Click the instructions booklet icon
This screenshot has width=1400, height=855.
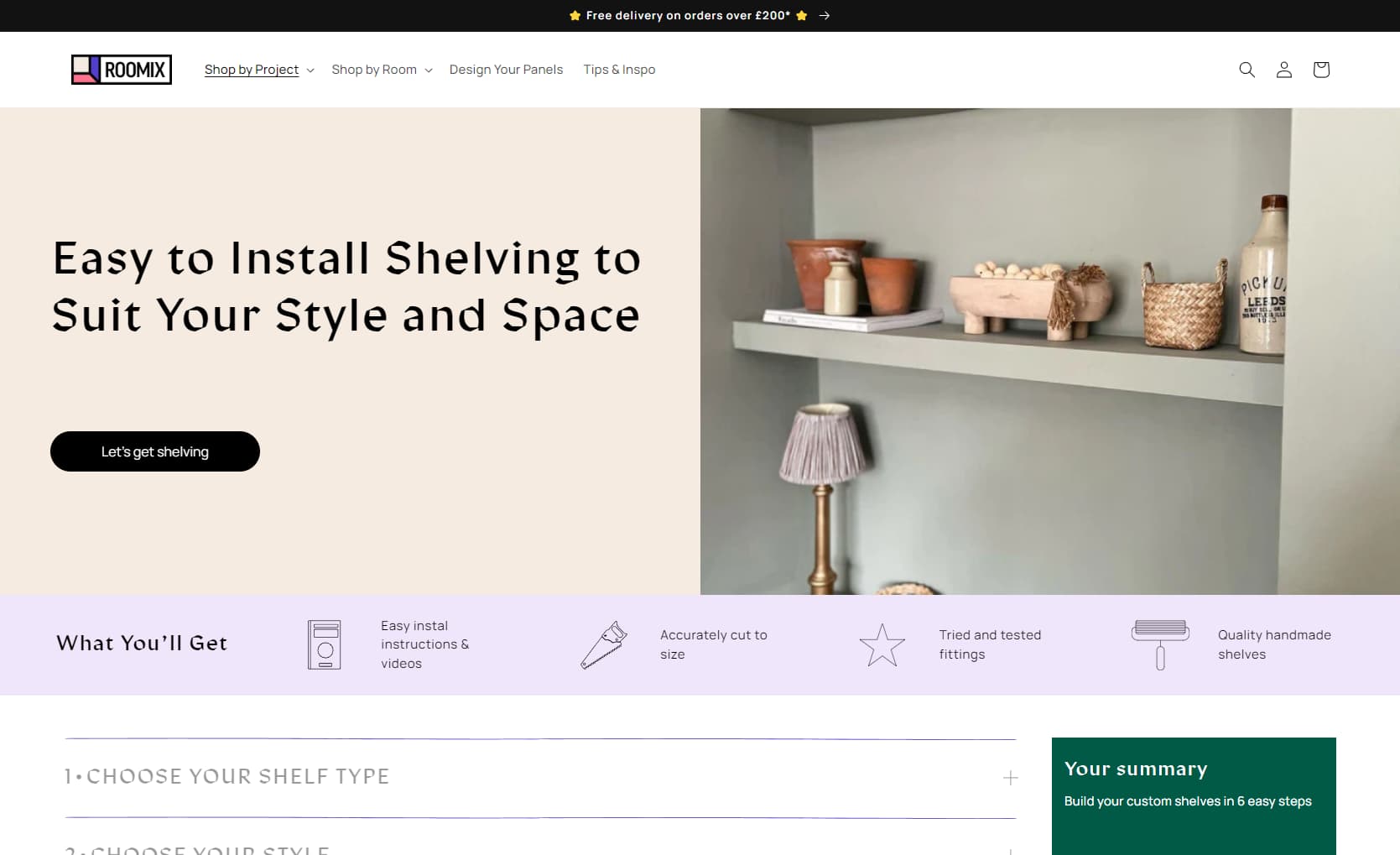(324, 644)
